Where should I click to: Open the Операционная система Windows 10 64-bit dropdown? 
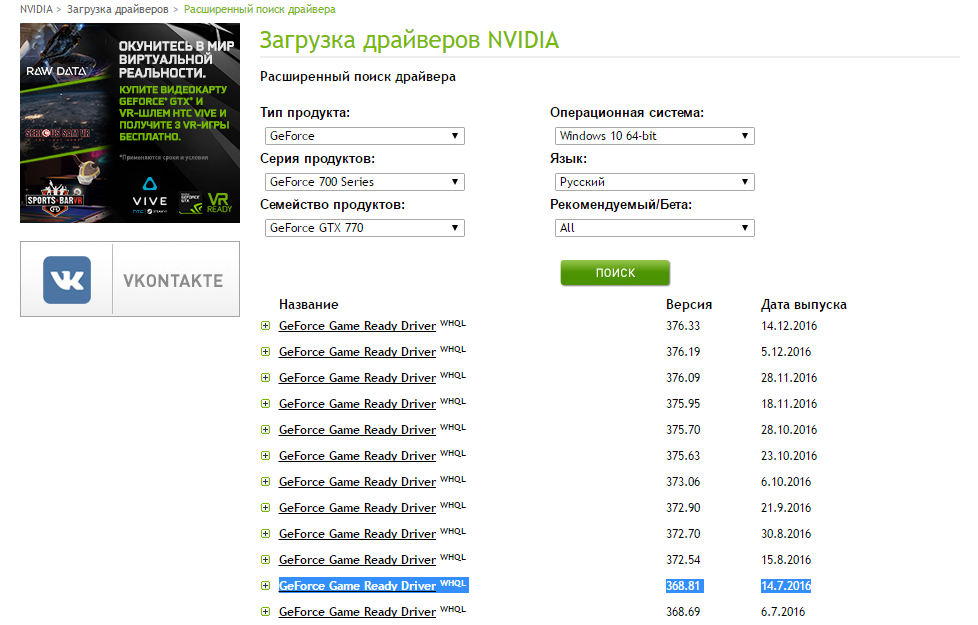(655, 136)
